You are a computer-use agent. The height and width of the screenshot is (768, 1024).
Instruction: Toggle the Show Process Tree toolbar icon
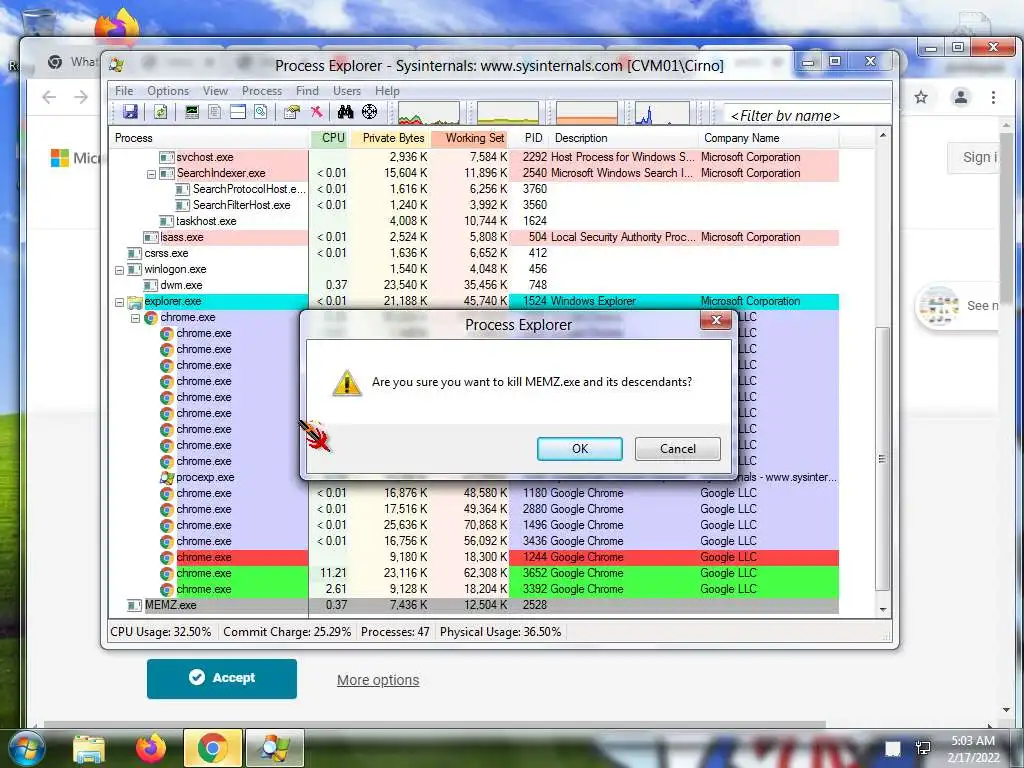pos(214,112)
